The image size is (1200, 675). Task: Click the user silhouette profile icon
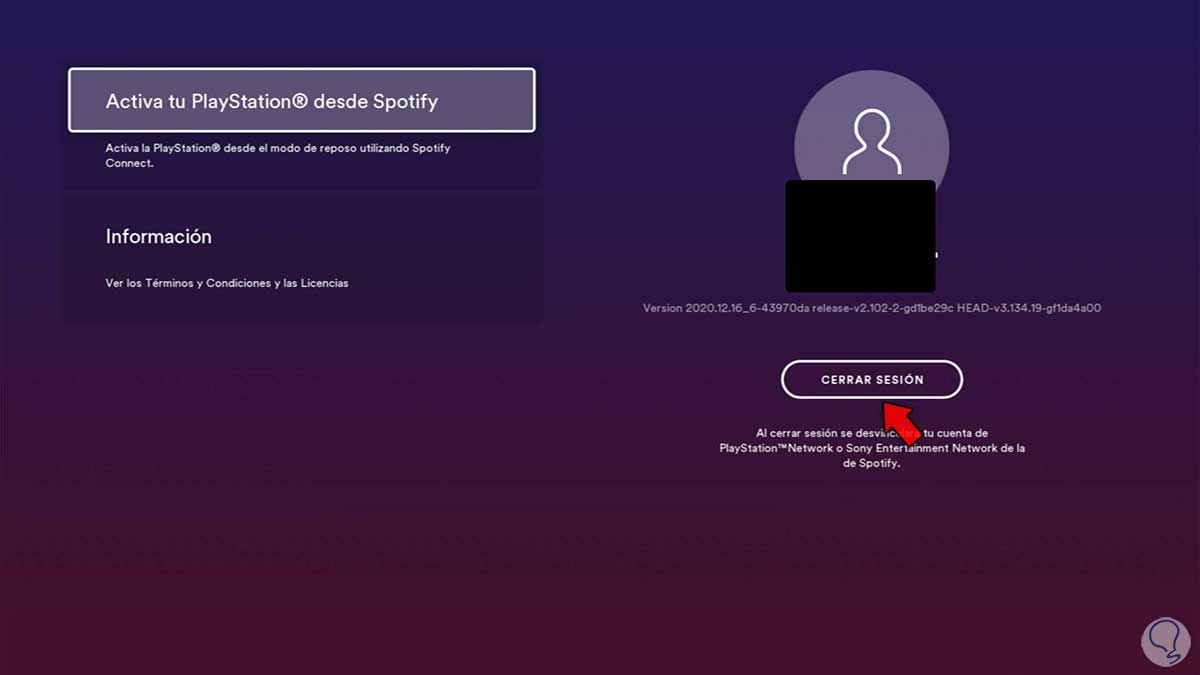(871, 141)
